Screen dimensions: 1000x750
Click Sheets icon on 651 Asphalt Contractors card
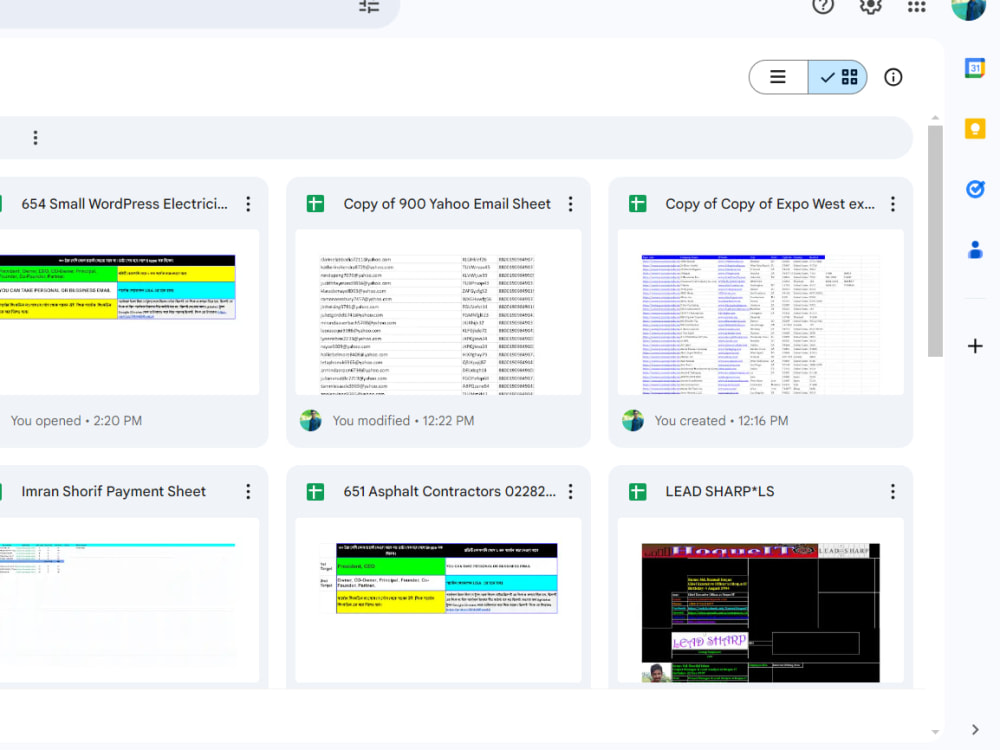tap(315, 492)
